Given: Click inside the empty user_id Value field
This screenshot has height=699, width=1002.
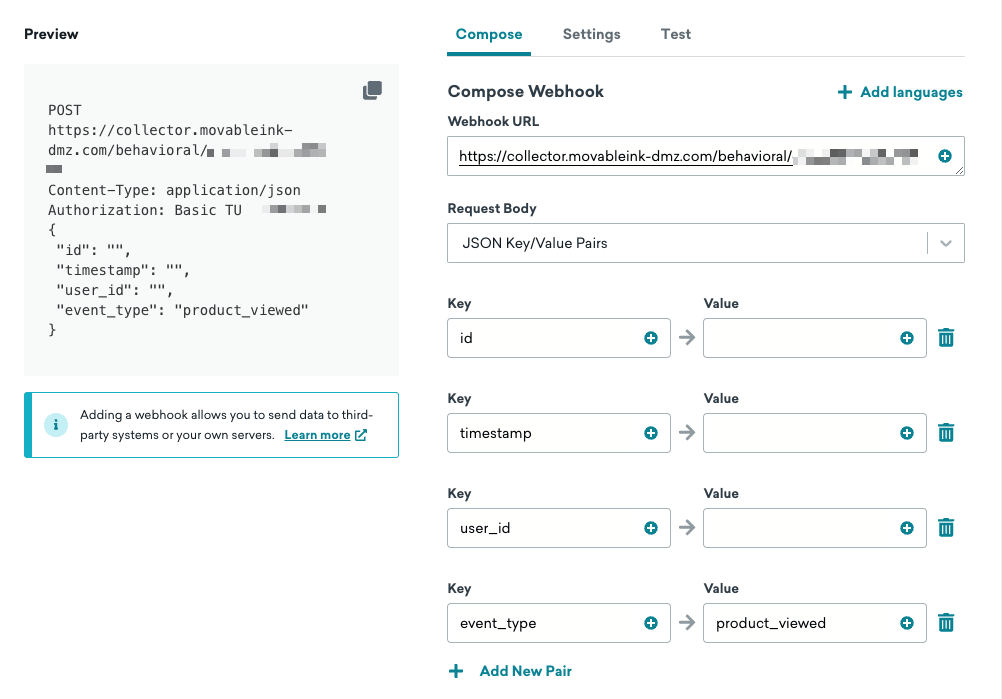Looking at the screenshot, I should point(800,527).
